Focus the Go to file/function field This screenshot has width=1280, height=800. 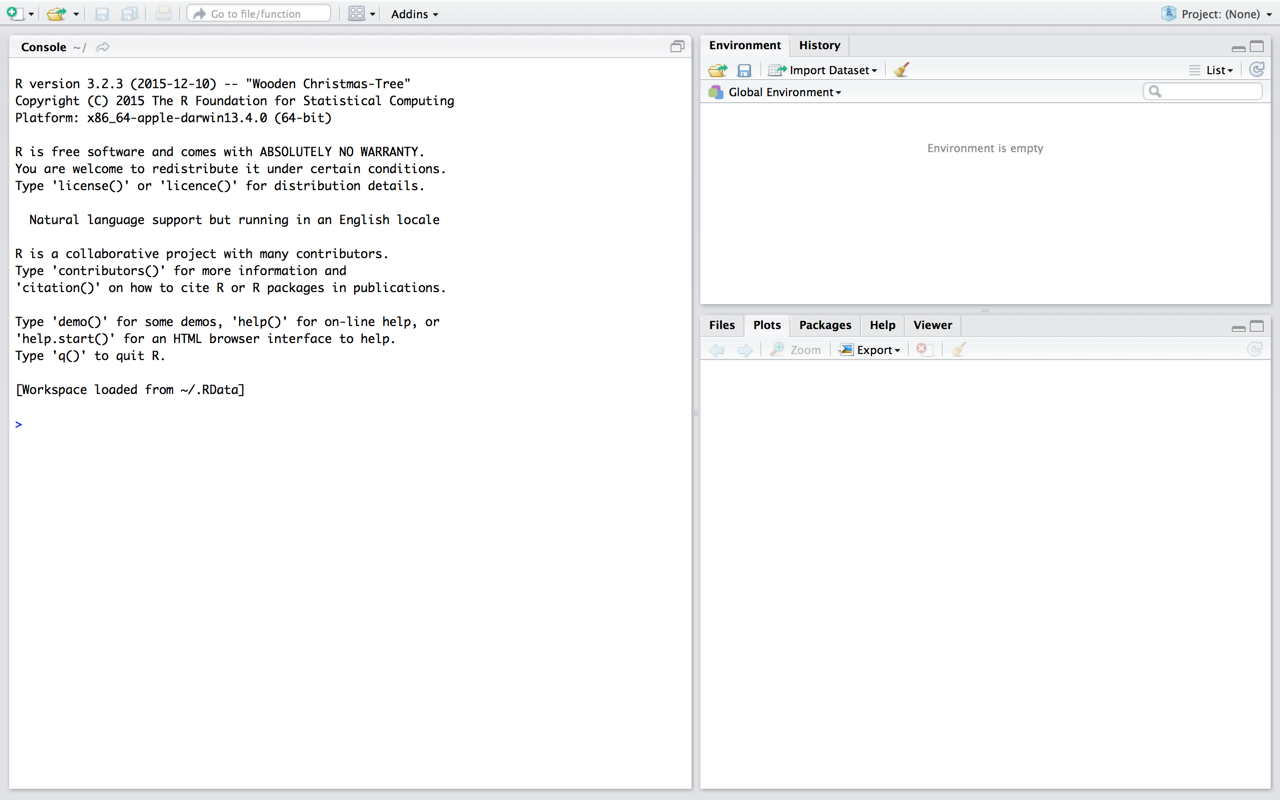tap(259, 14)
